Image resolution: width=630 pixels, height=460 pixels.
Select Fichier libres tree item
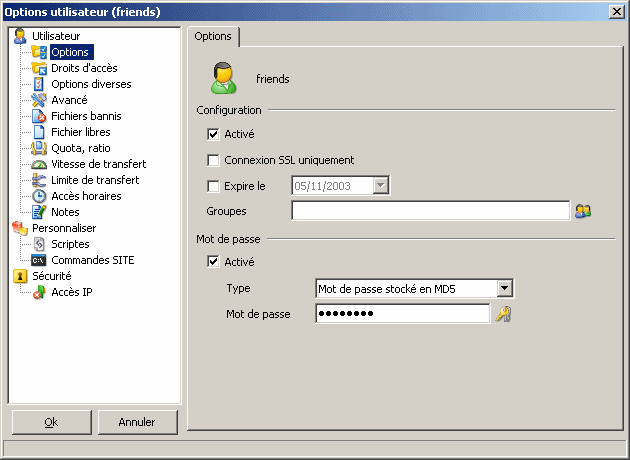point(81,132)
